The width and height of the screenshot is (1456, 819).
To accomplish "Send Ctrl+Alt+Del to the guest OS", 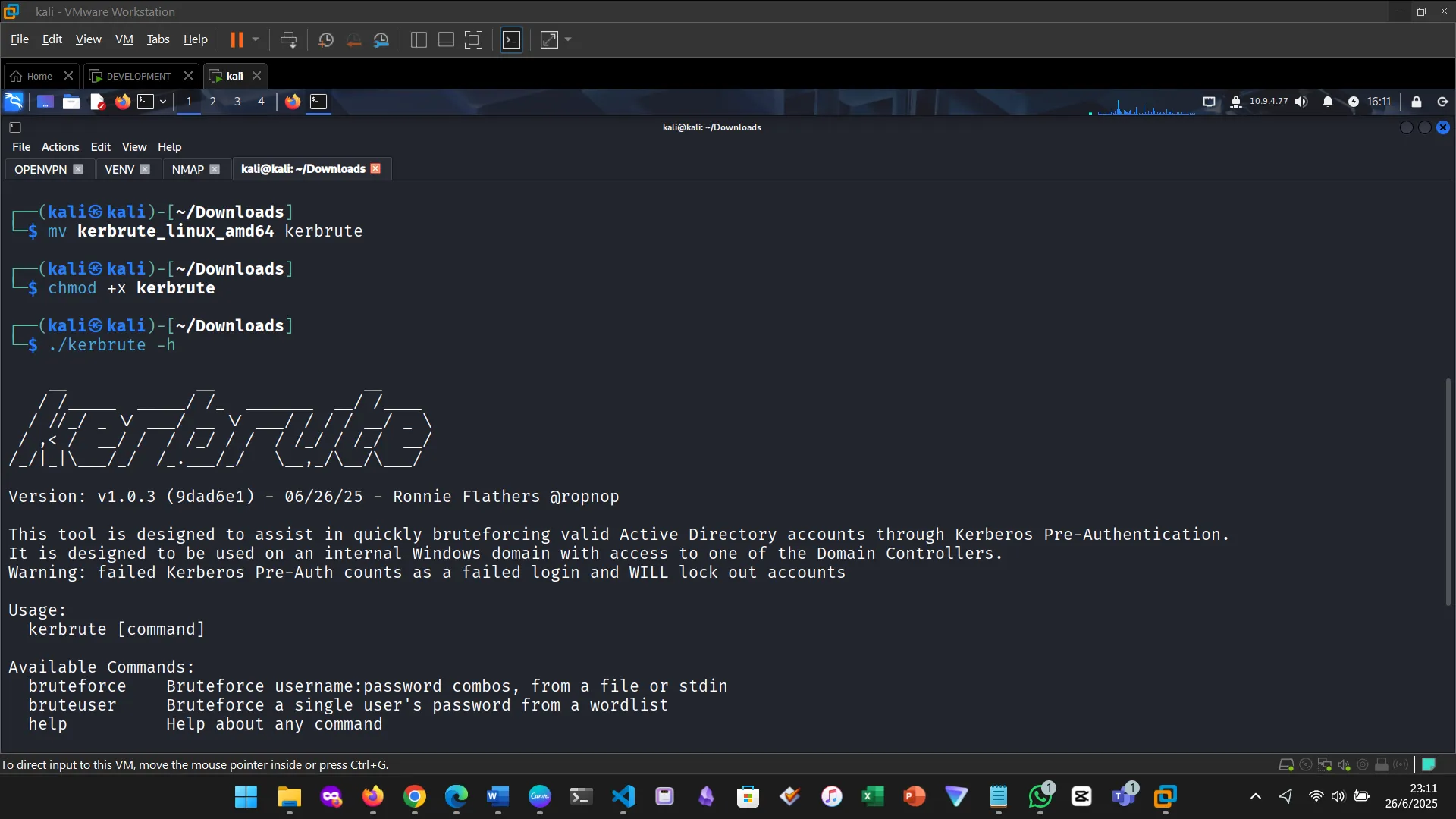I will (x=289, y=39).
